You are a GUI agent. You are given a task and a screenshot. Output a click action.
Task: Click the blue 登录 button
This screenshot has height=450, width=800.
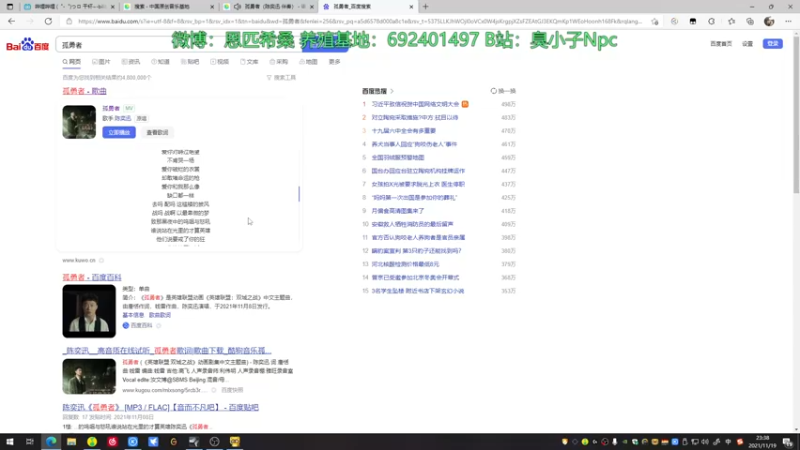773,44
